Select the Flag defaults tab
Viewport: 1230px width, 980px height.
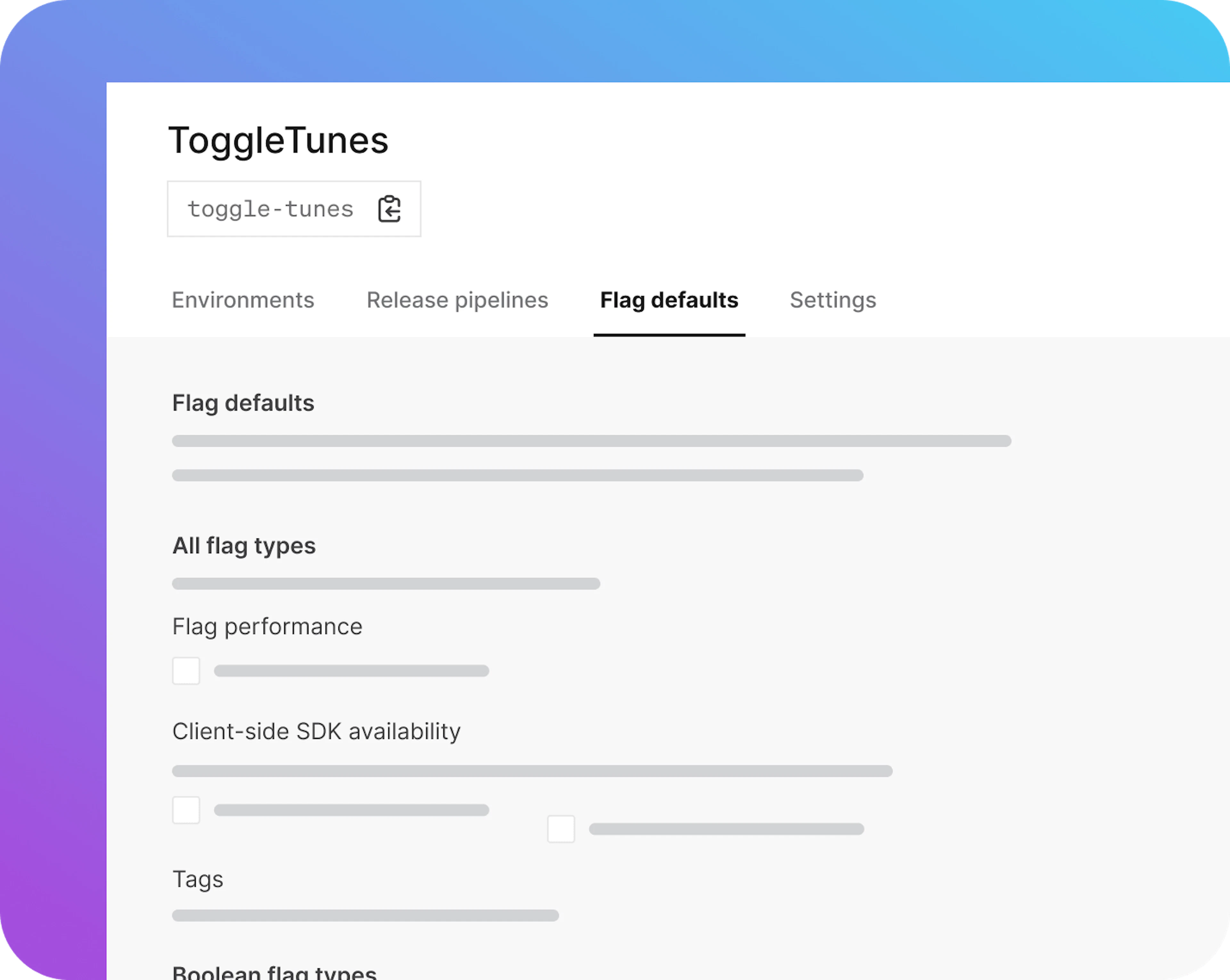click(x=669, y=300)
